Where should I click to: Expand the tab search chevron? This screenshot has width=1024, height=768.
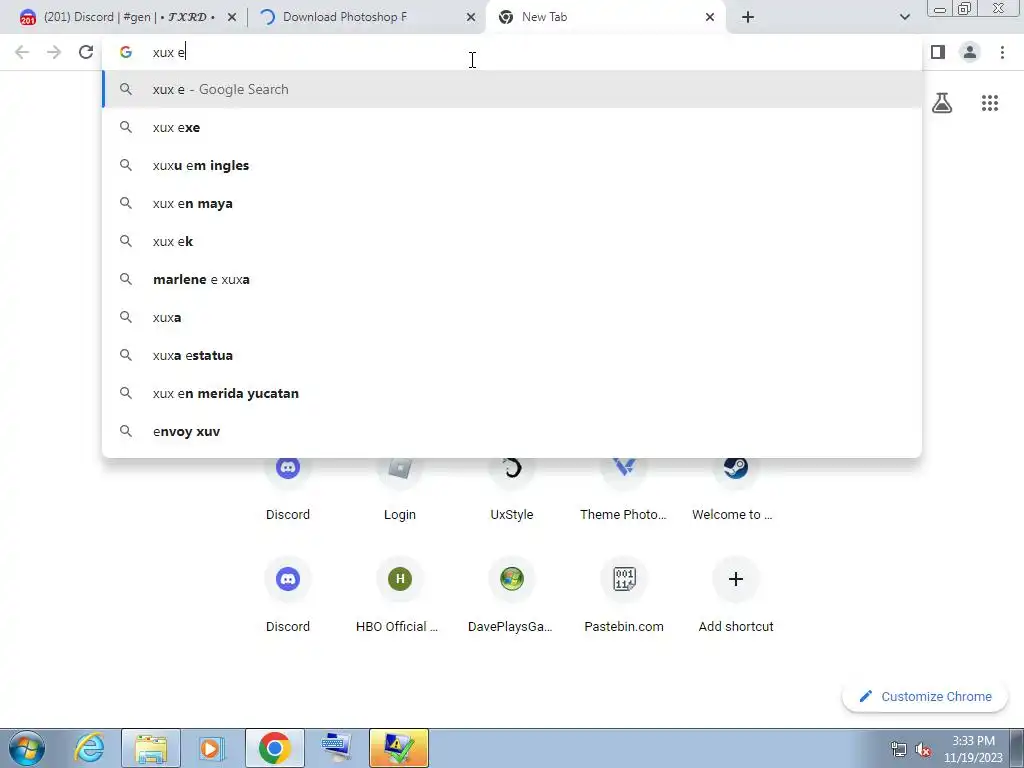[904, 17]
